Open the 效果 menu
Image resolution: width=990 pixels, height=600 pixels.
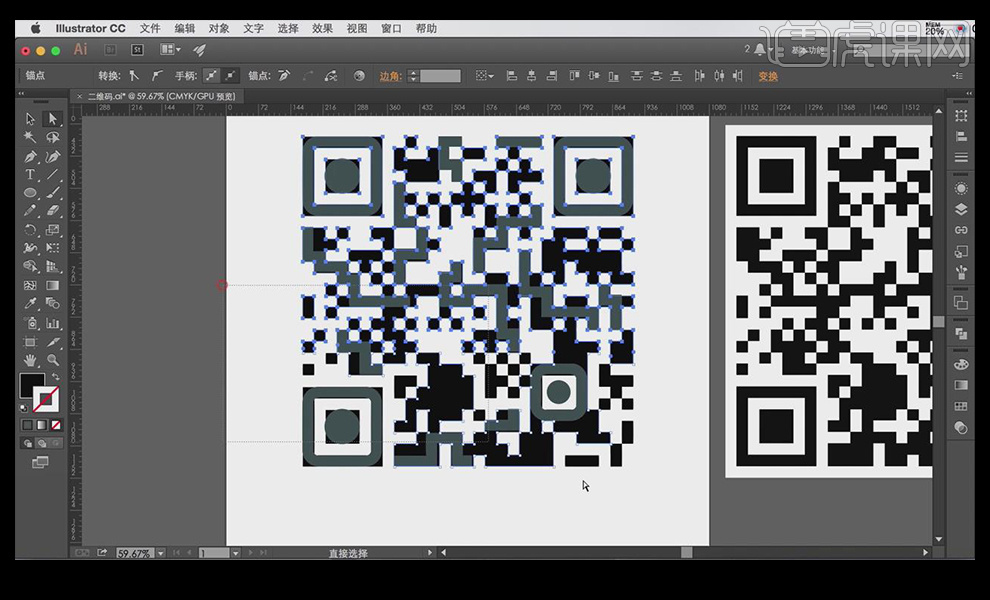coord(322,29)
